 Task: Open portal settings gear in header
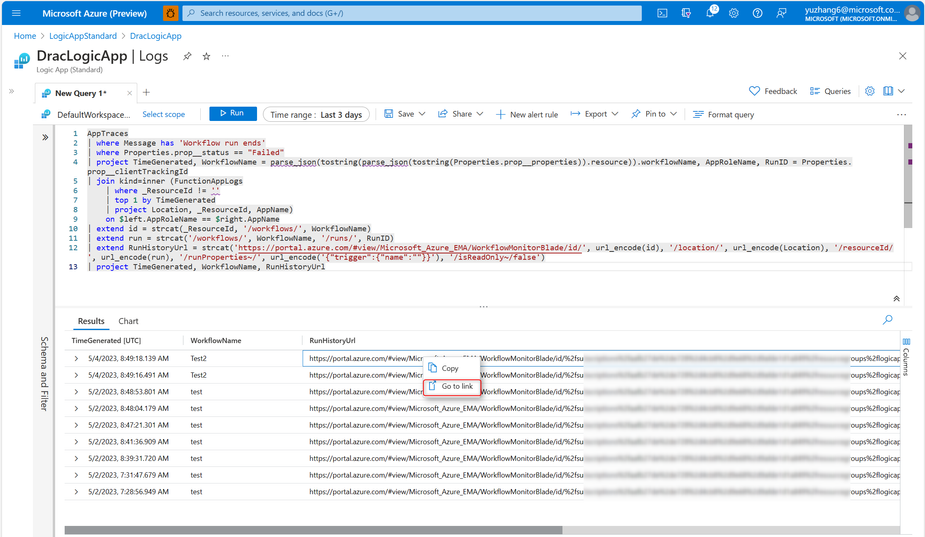734,13
